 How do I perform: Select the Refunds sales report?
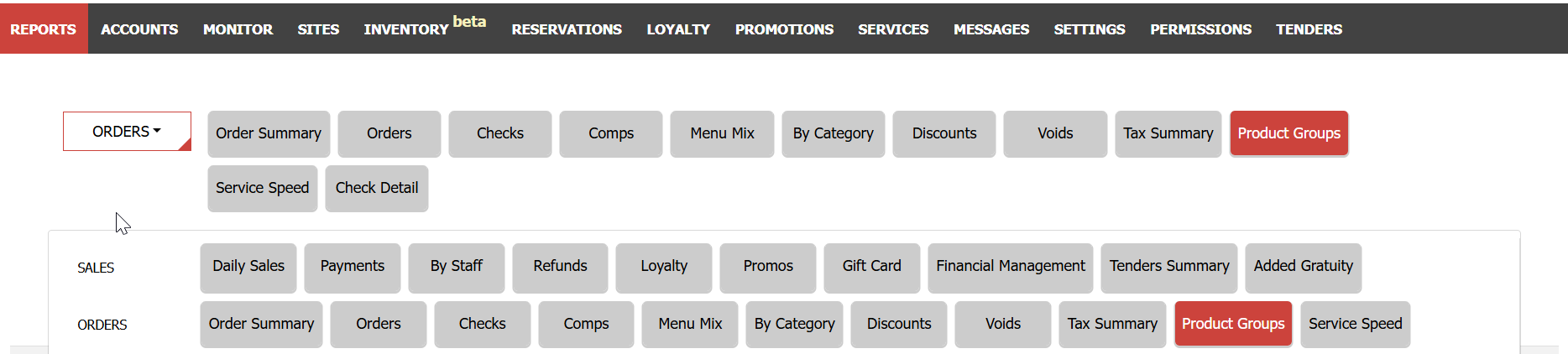point(560,267)
